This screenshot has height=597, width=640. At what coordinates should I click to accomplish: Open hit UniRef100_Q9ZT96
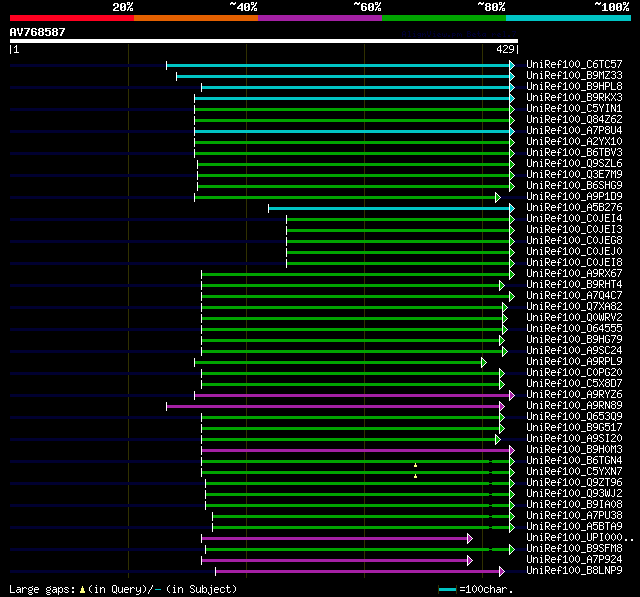574,483
